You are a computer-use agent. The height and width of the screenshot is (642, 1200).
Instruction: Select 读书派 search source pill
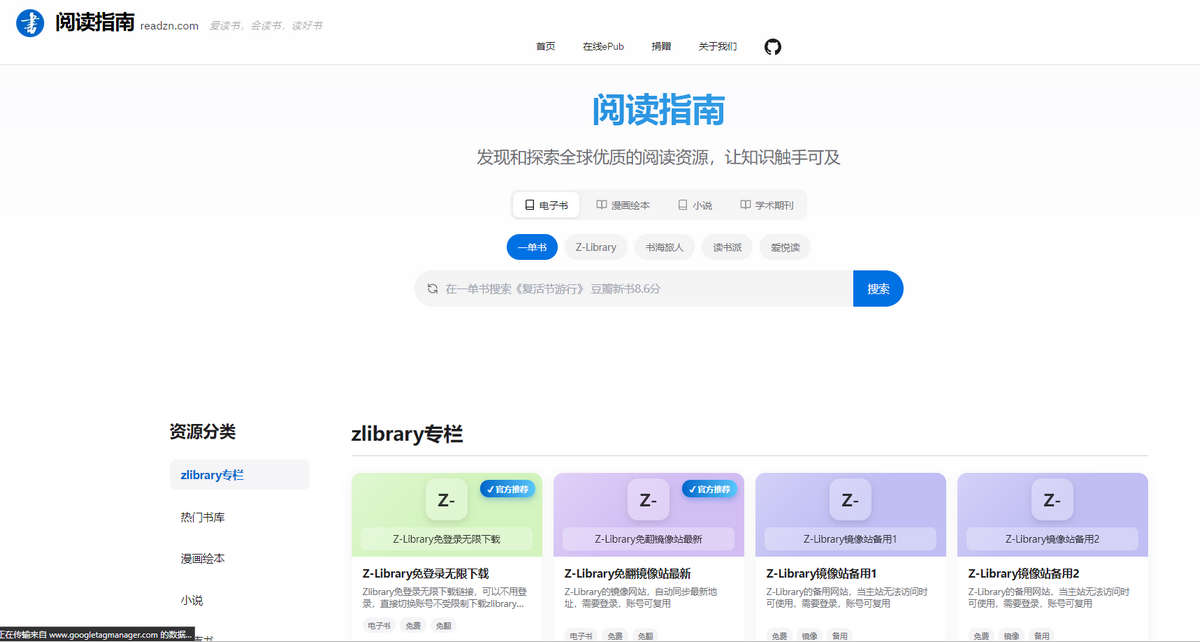tap(726, 247)
